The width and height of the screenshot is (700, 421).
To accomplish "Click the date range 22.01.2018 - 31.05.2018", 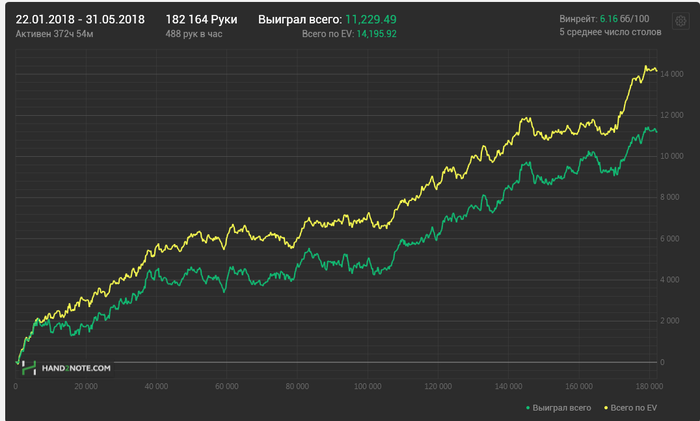I will (80, 20).
